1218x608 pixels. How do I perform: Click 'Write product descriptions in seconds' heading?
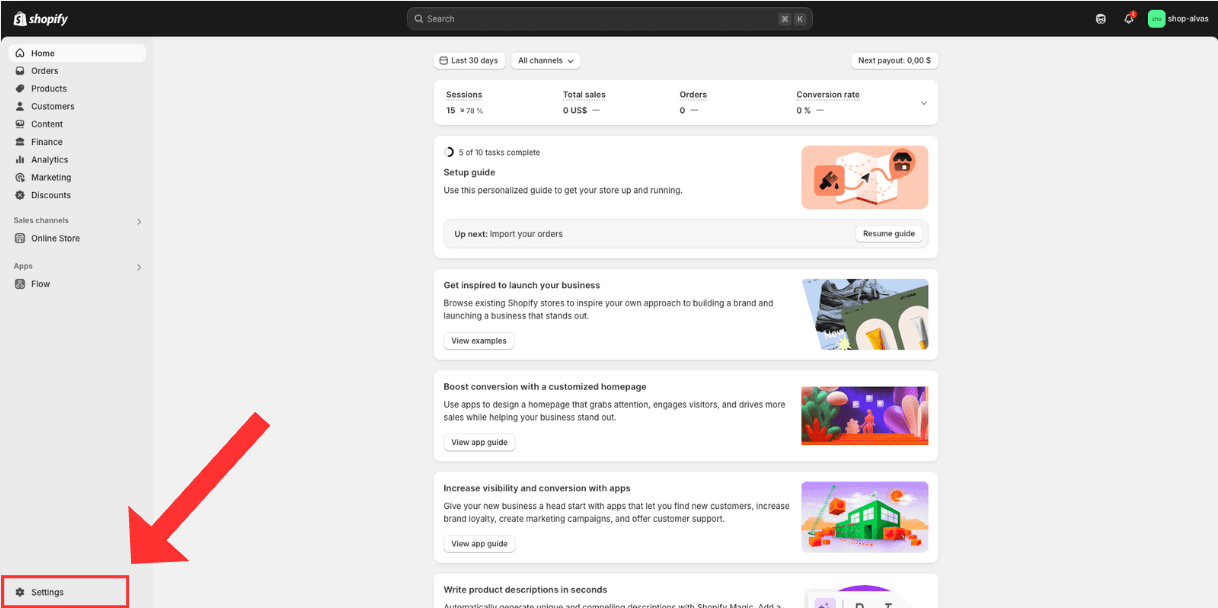click(525, 590)
